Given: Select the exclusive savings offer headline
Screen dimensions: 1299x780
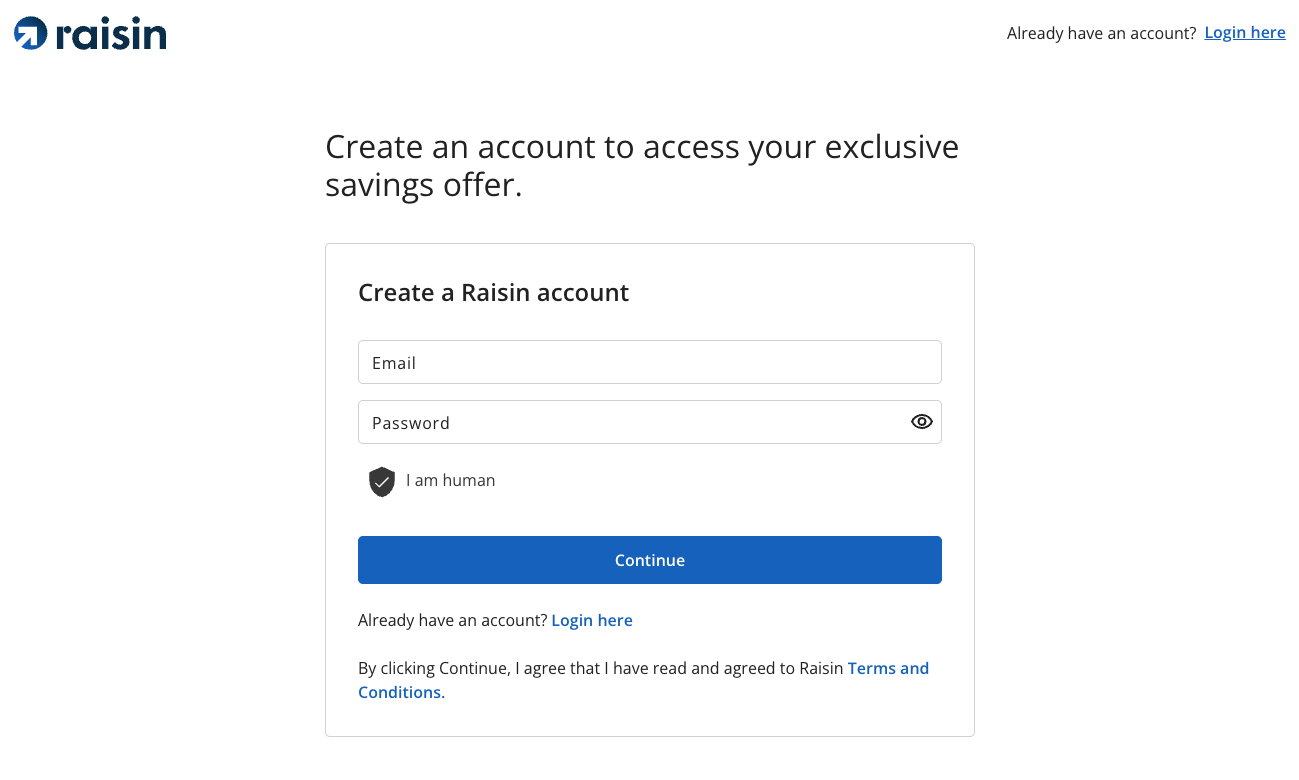Looking at the screenshot, I should click(x=641, y=165).
